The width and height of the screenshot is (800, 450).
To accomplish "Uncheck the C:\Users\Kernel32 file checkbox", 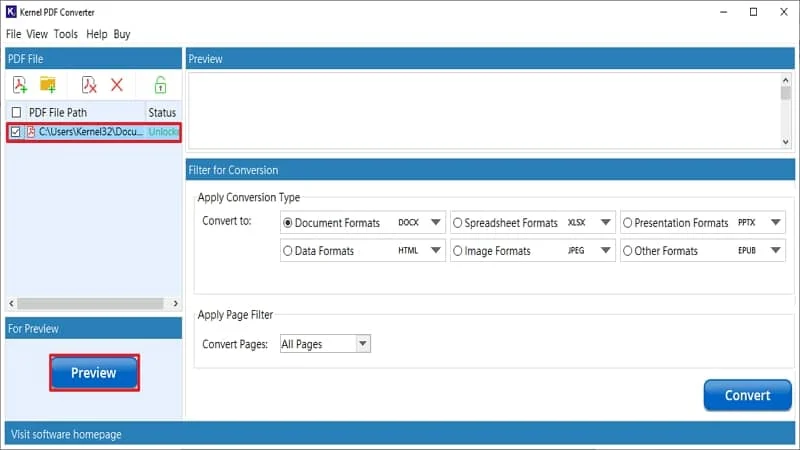I will 16,132.
